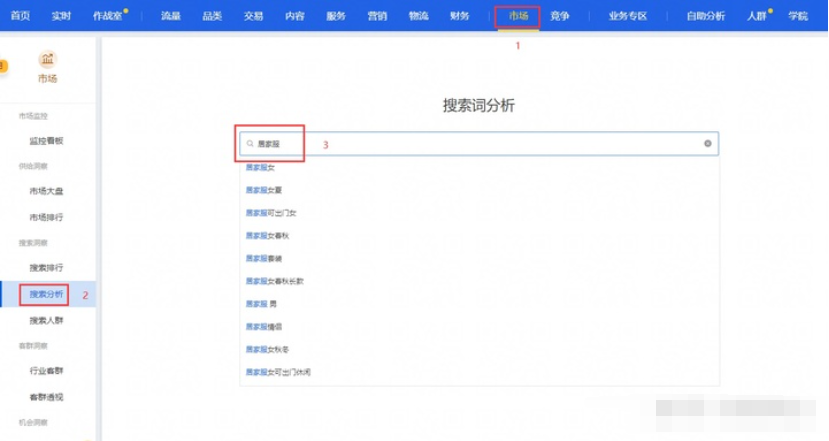Screen dimensions: 829x441
Task: Open the 作战室 navigation tab
Action: click(108, 16)
